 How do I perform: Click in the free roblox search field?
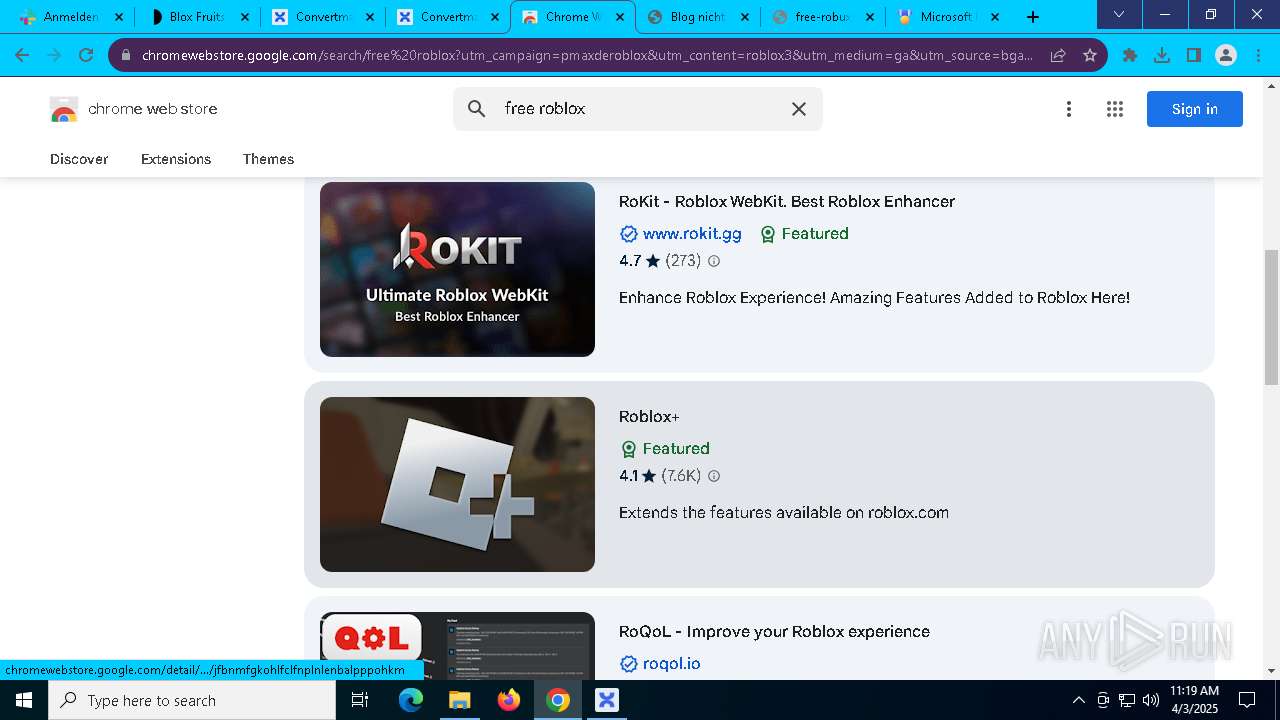pyautogui.click(x=638, y=109)
